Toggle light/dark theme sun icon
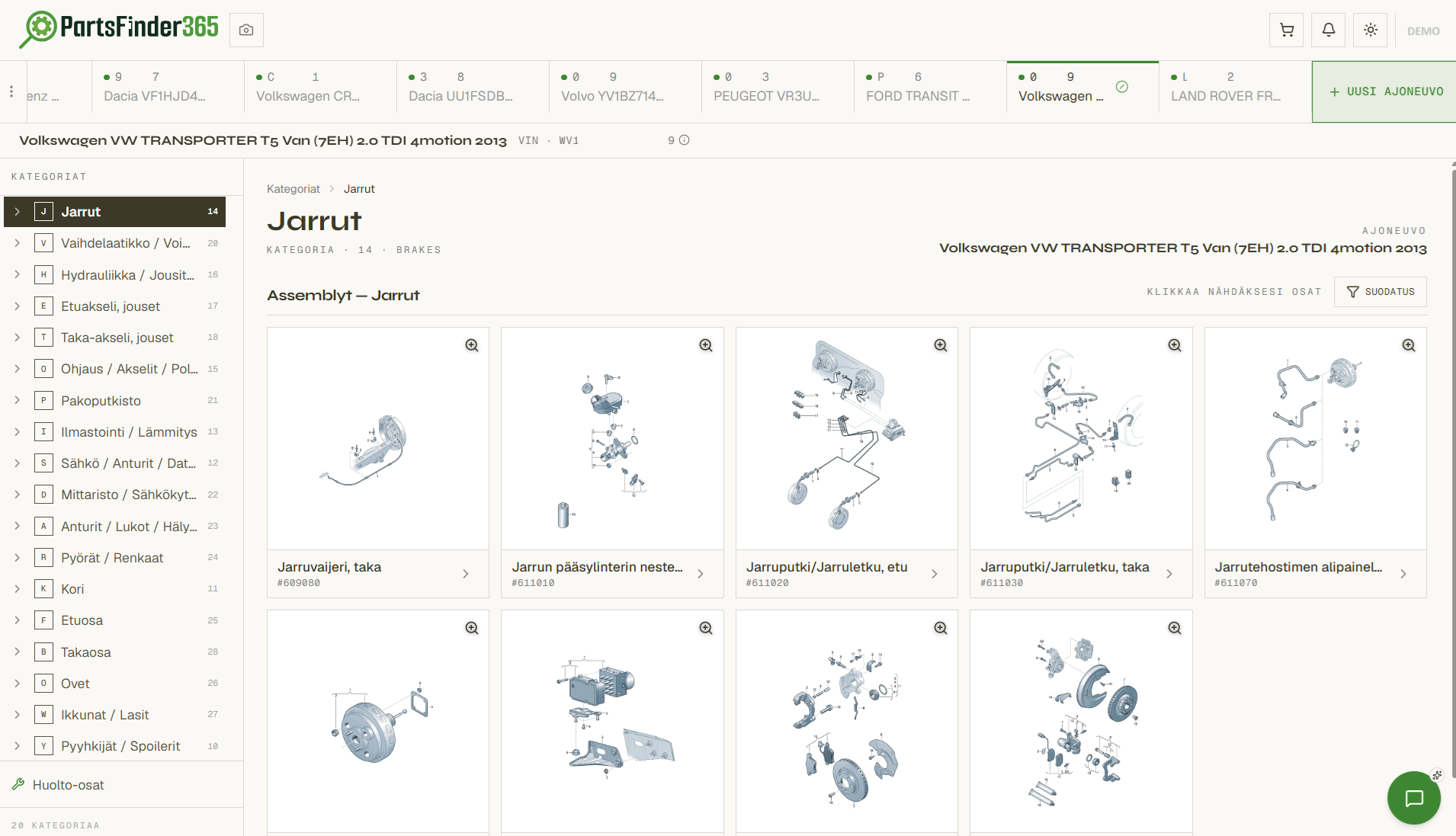The image size is (1456, 836). [x=1371, y=30]
